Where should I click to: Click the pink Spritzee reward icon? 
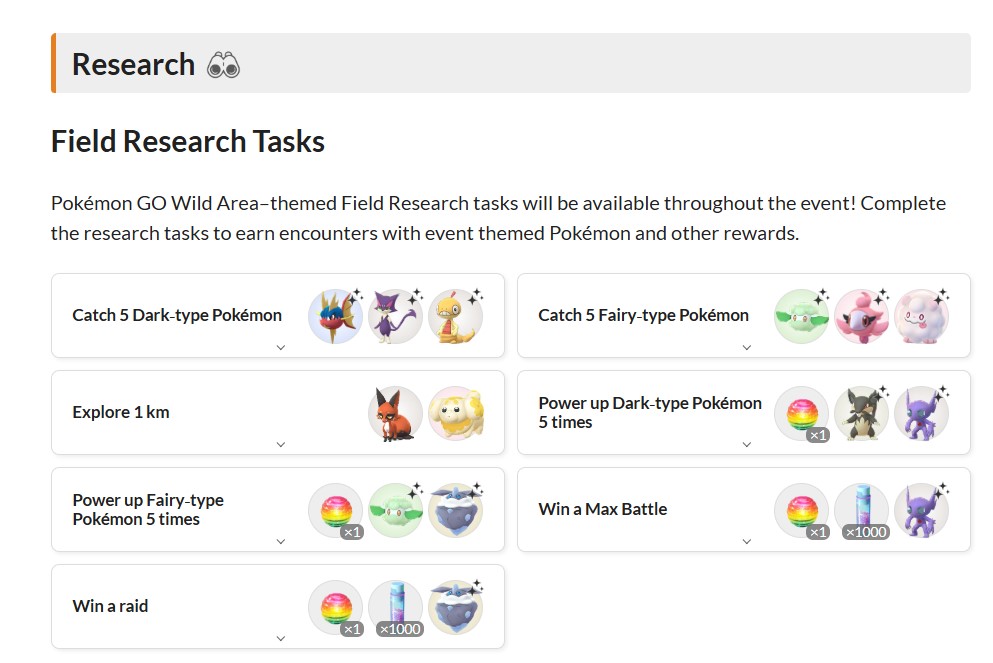pos(861,316)
